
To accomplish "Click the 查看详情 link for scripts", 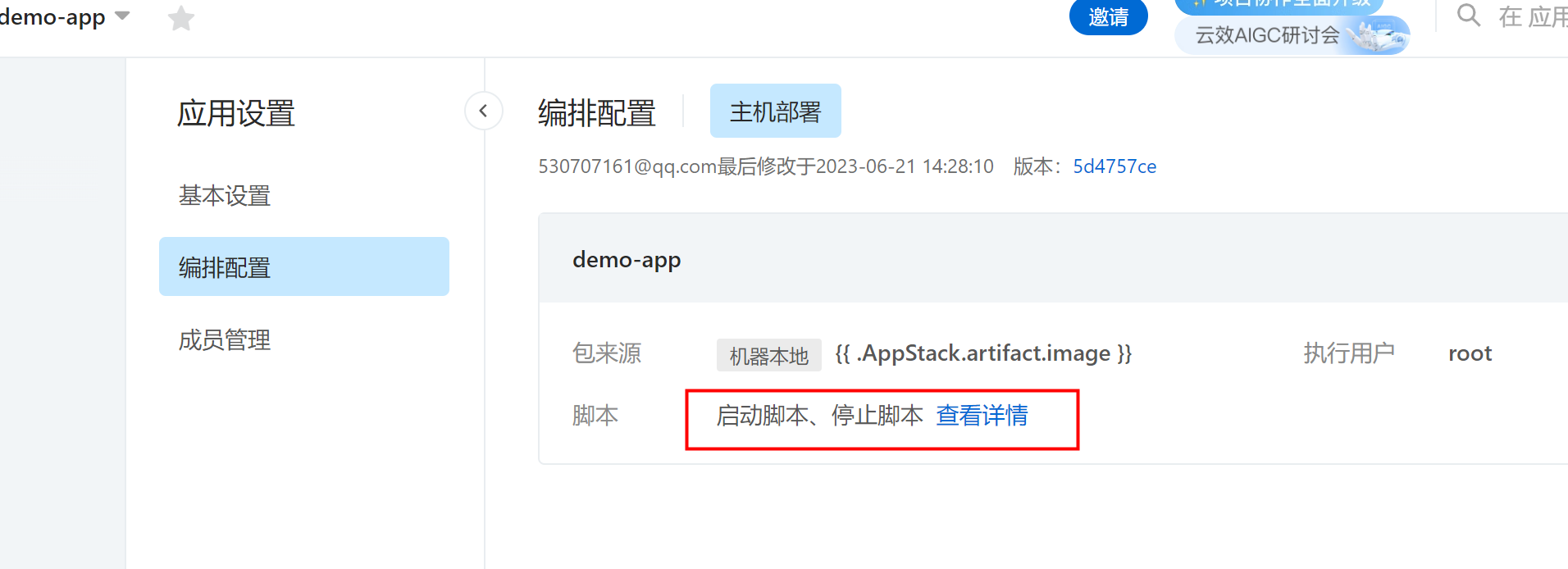I will pyautogui.click(x=982, y=416).
